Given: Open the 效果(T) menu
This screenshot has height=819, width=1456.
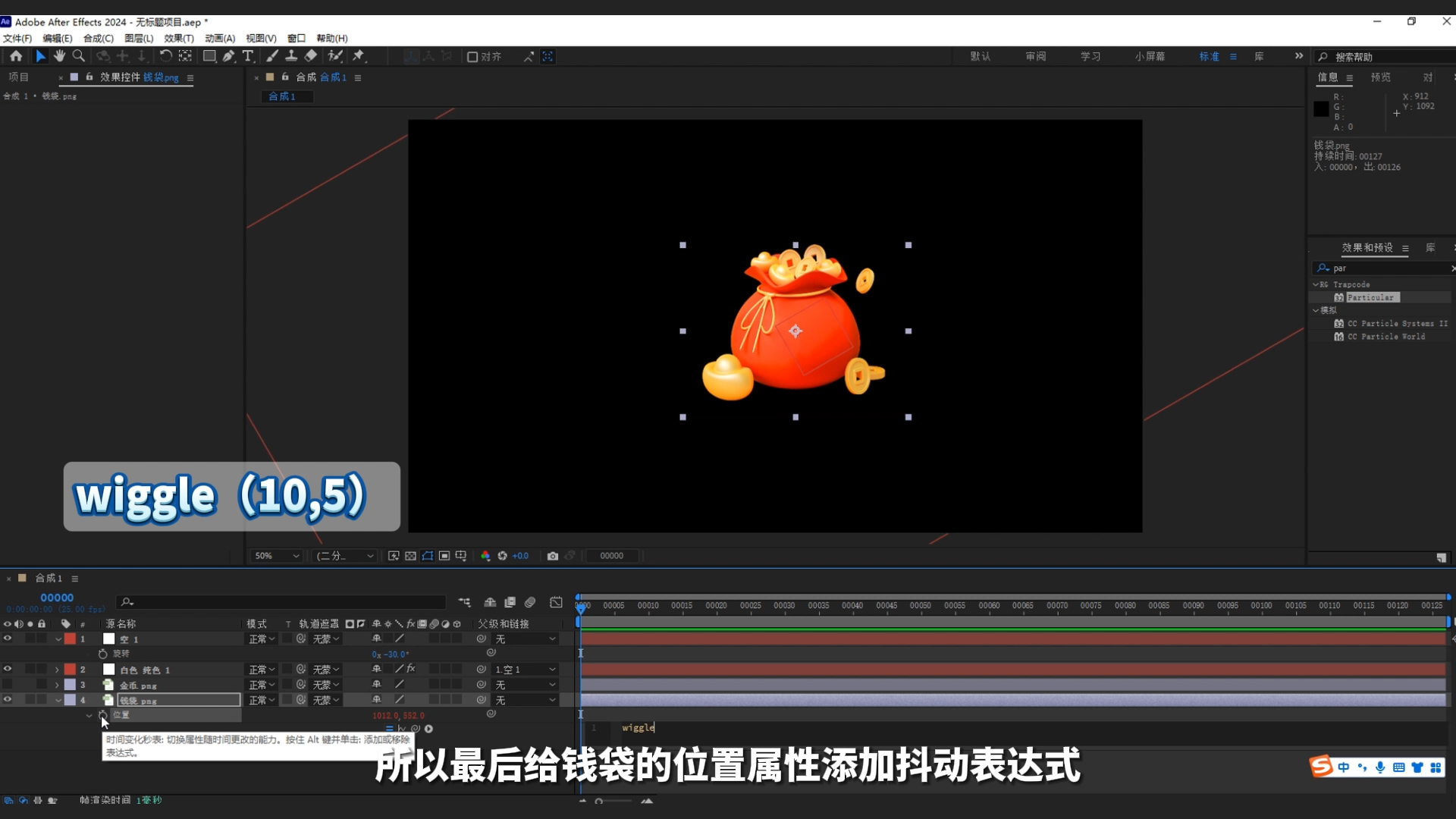Looking at the screenshot, I should [x=178, y=38].
